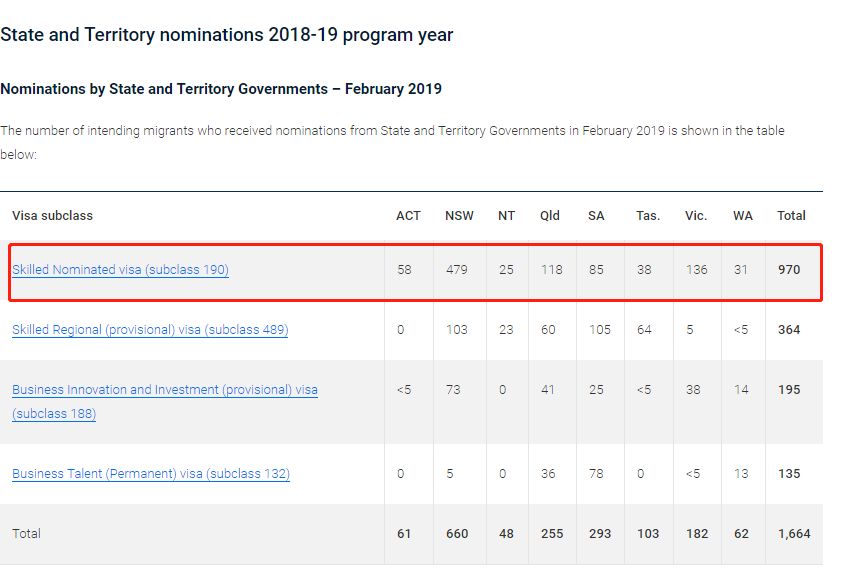
Task: Select the 1,664 grand total cell
Action: pyautogui.click(x=794, y=534)
